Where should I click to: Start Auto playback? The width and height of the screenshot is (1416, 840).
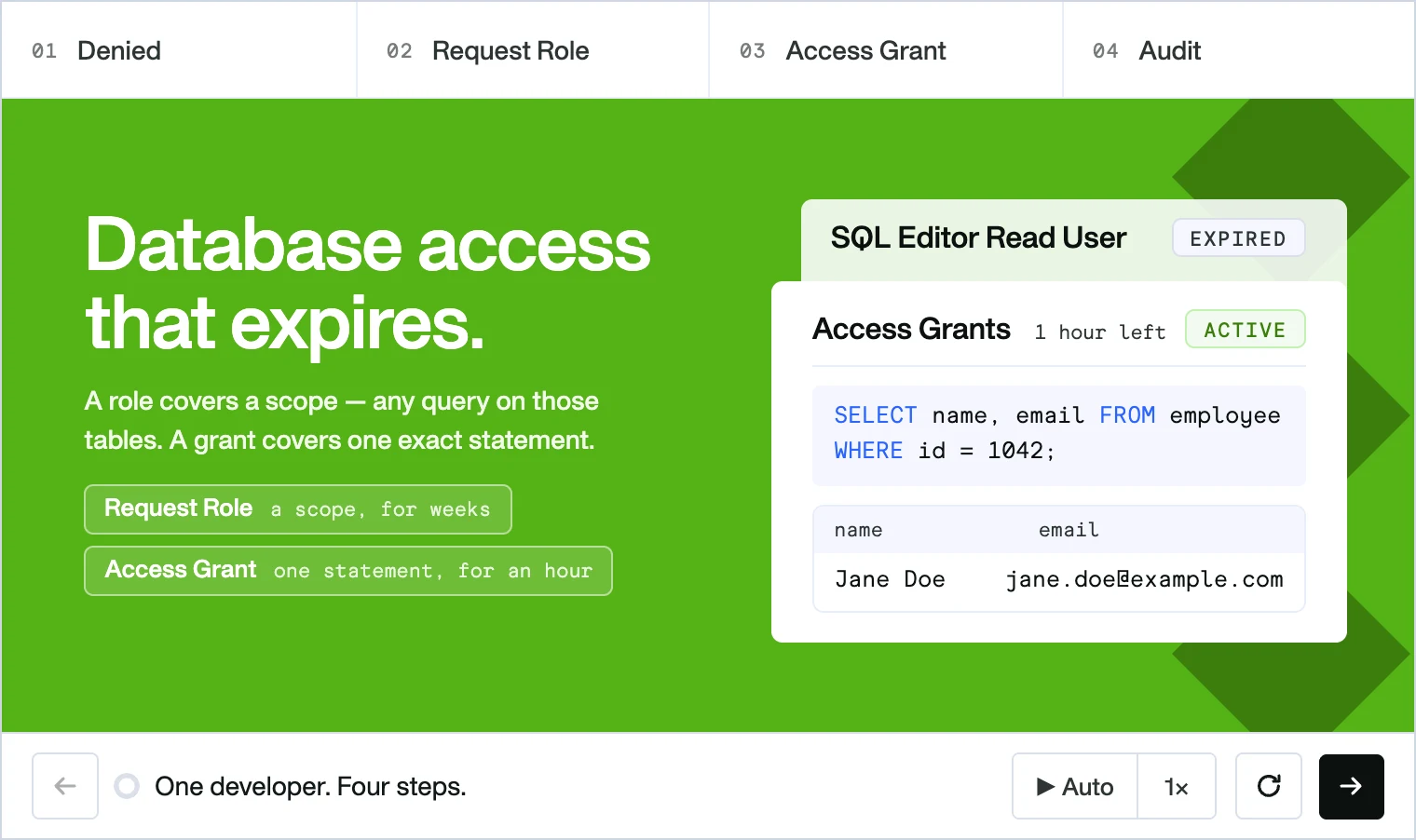click(1075, 786)
